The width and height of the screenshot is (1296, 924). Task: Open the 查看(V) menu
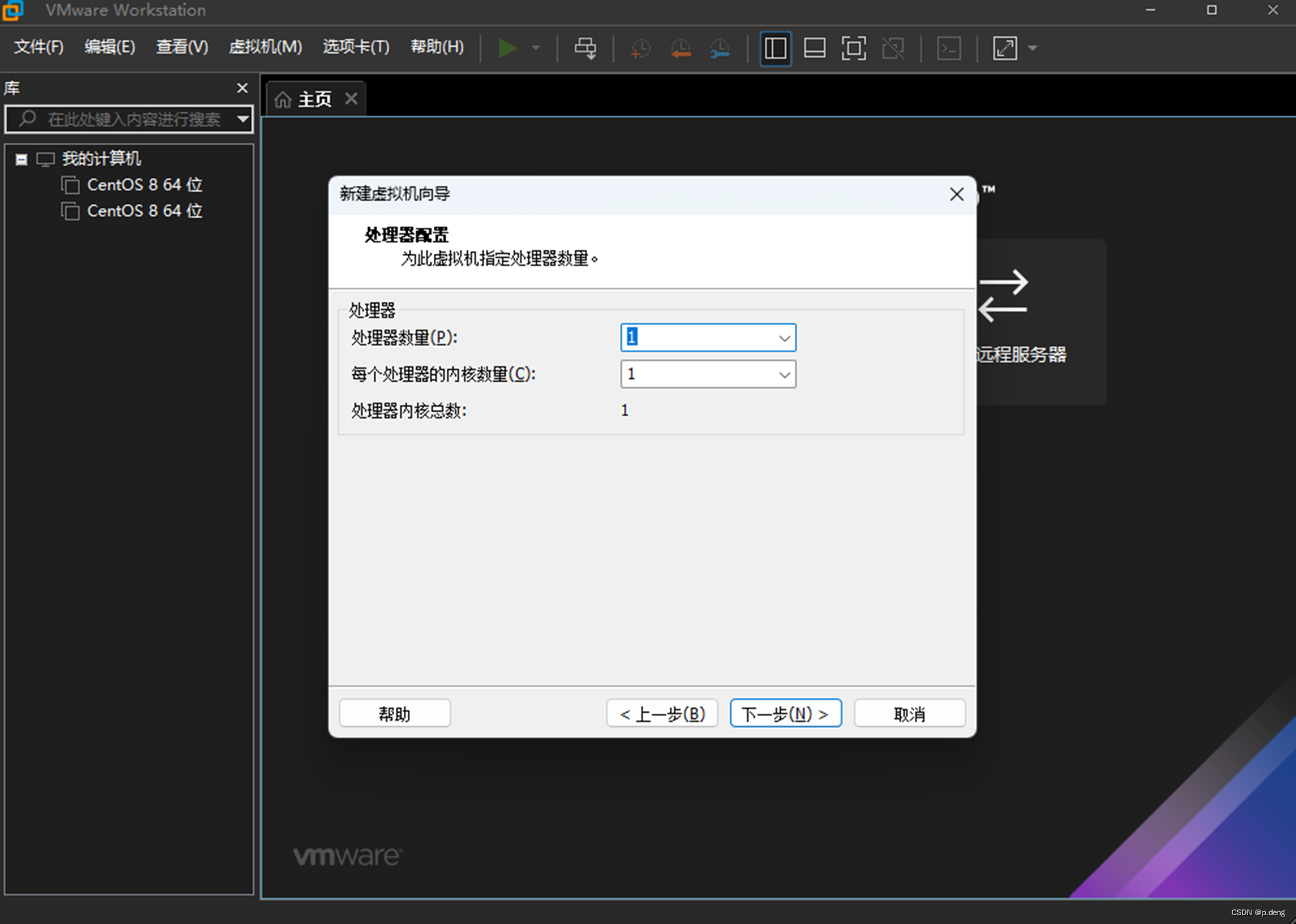point(182,47)
